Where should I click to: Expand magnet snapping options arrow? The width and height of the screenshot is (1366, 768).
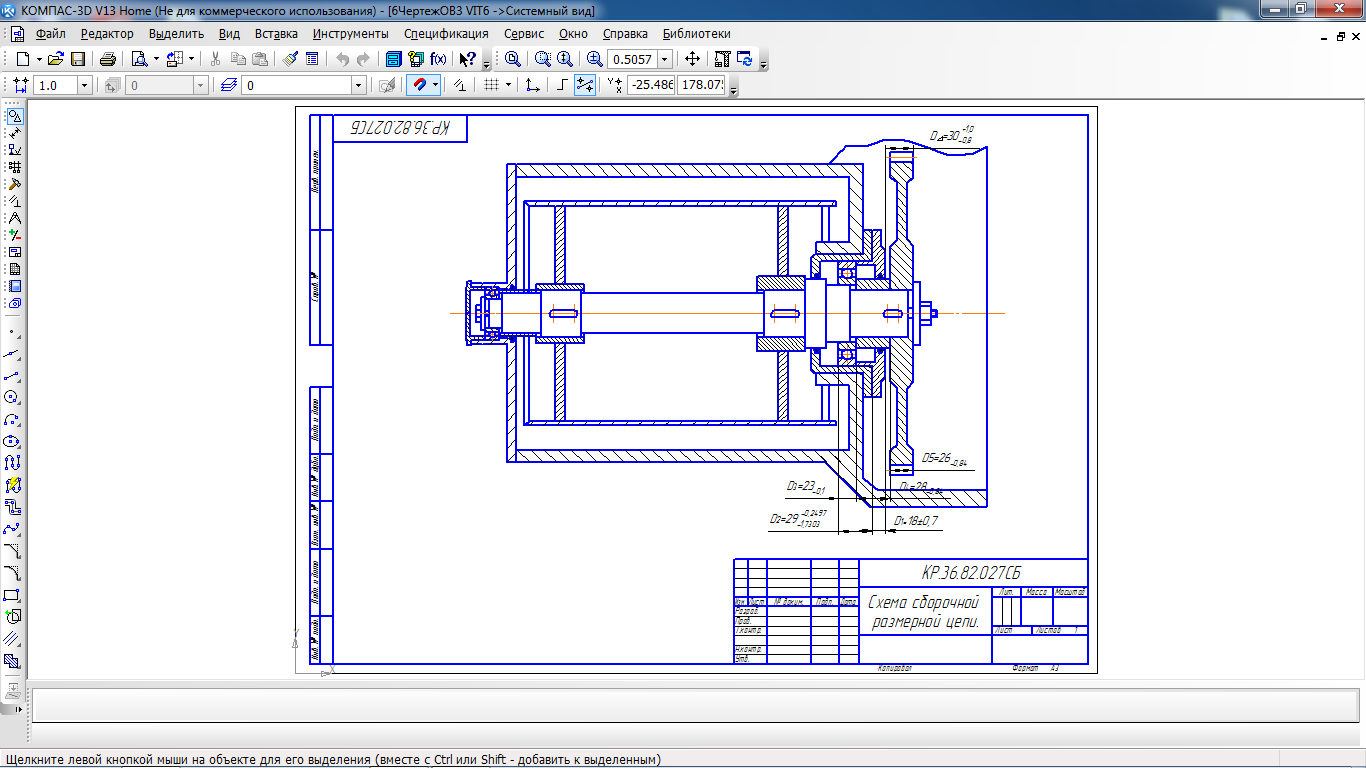coord(435,85)
